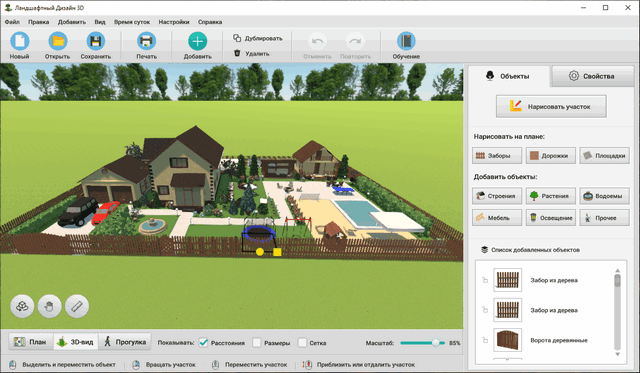Screen dimensions: 640x373
Task: Switch to План view mode
Action: pos(31,342)
